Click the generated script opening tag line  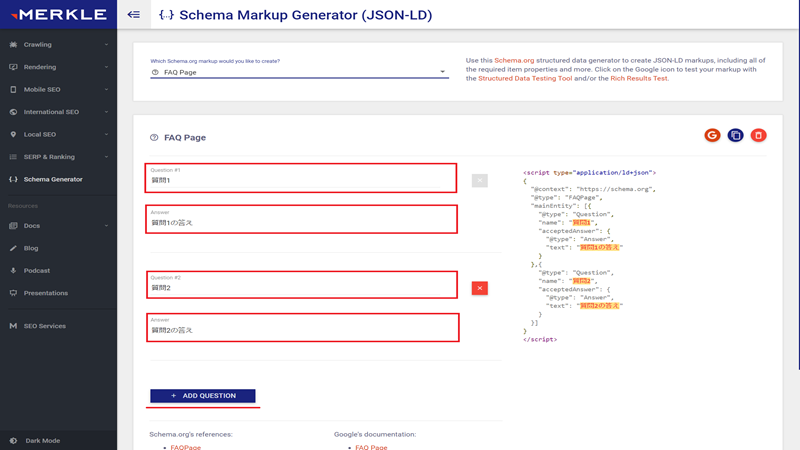pos(589,173)
